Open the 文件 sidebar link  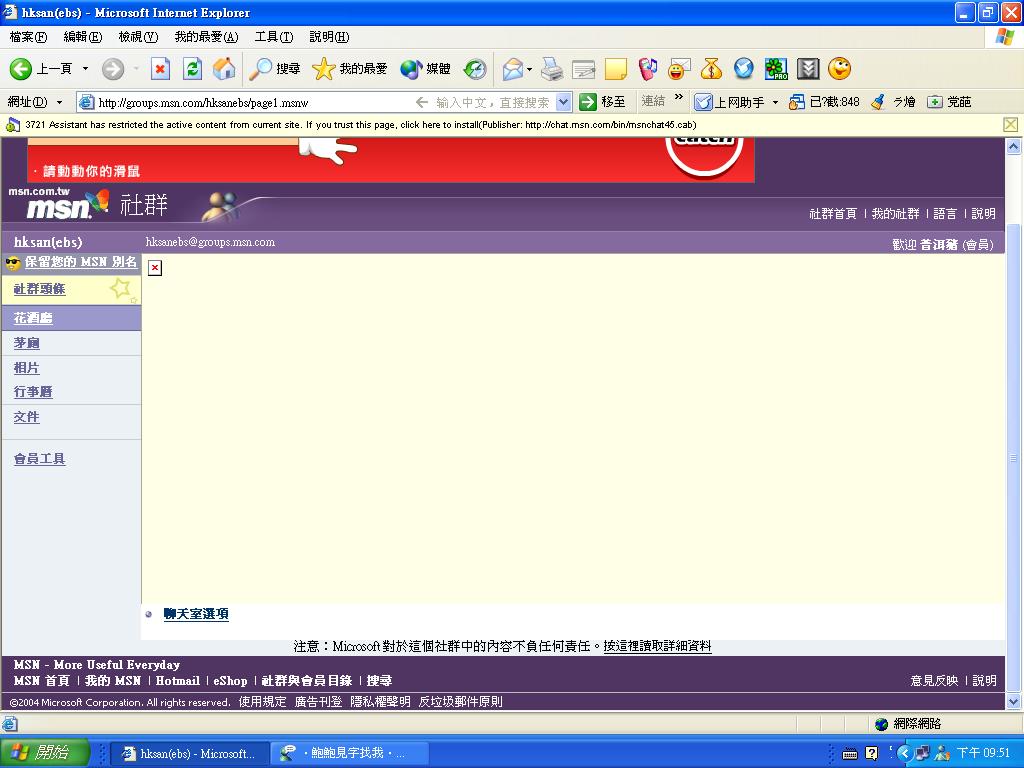(x=26, y=417)
